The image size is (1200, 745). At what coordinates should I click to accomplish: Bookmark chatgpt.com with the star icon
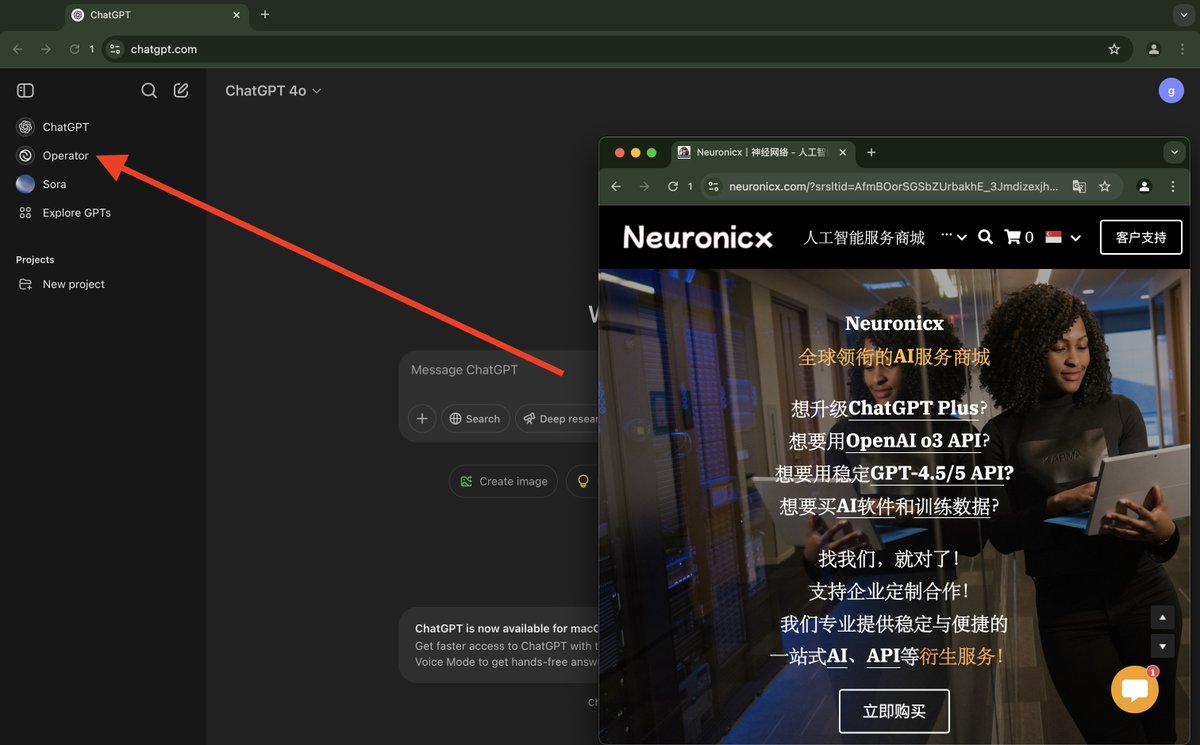pyautogui.click(x=1114, y=49)
